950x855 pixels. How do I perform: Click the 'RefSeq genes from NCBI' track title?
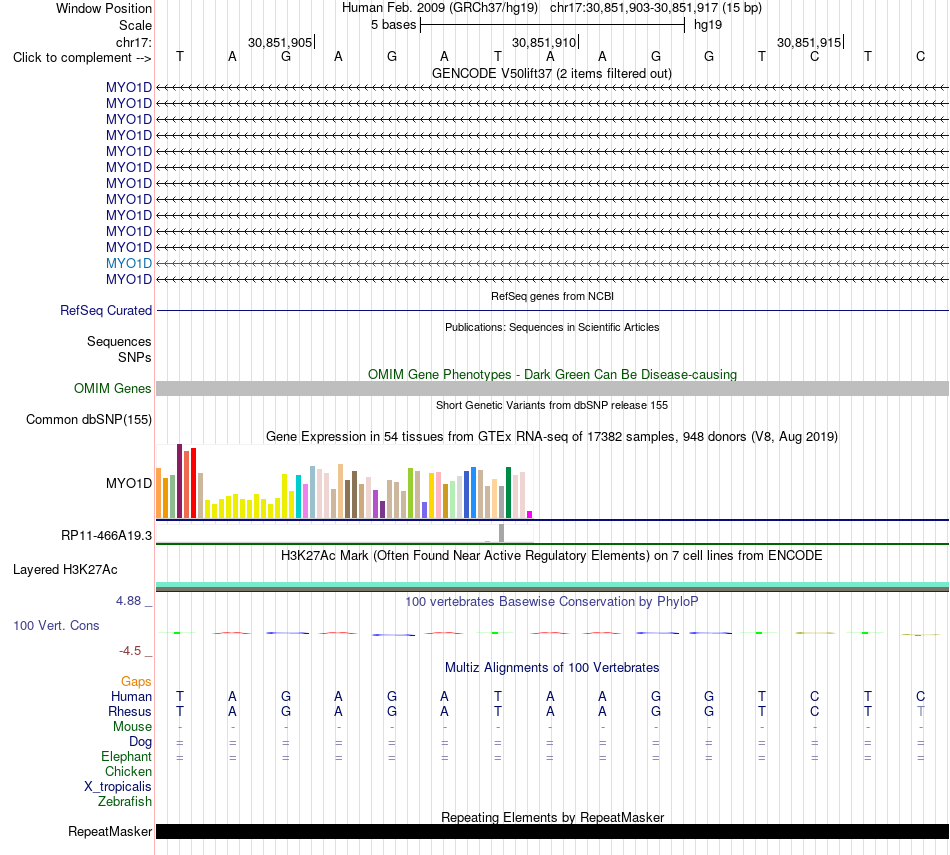pos(552,296)
